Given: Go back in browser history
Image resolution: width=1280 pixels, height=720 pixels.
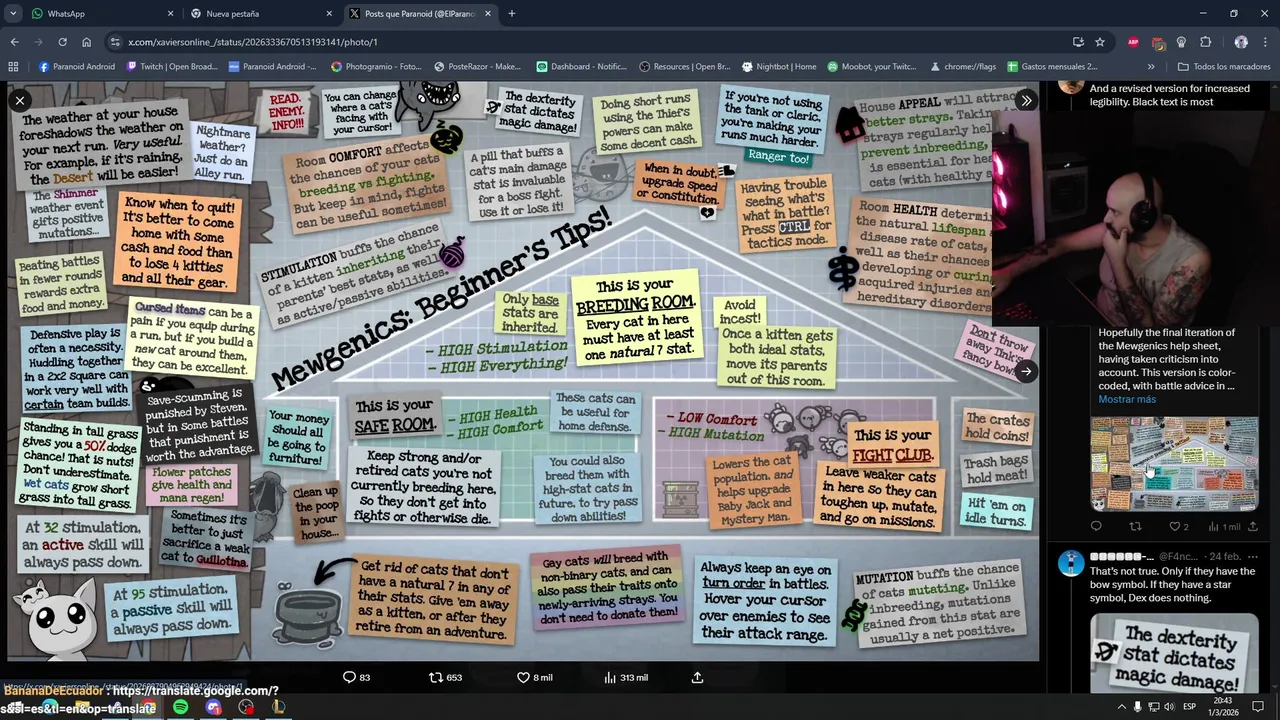Looking at the screenshot, I should 14,42.
